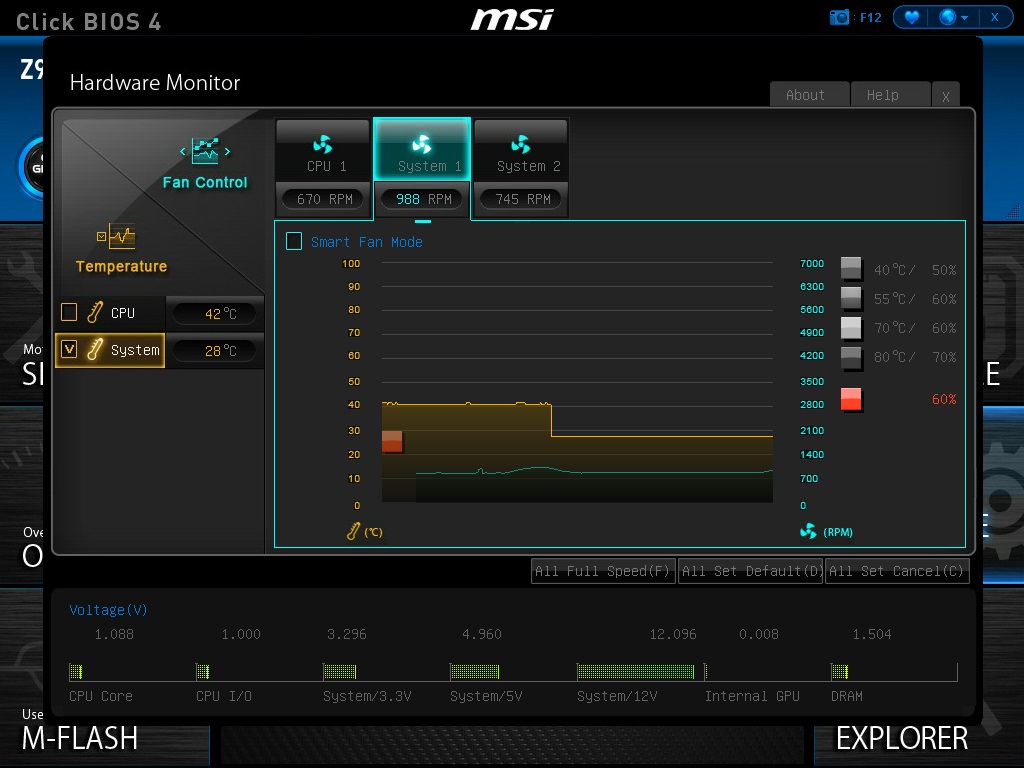
Task: Open the Fan Control graph icon
Action: pos(205,151)
